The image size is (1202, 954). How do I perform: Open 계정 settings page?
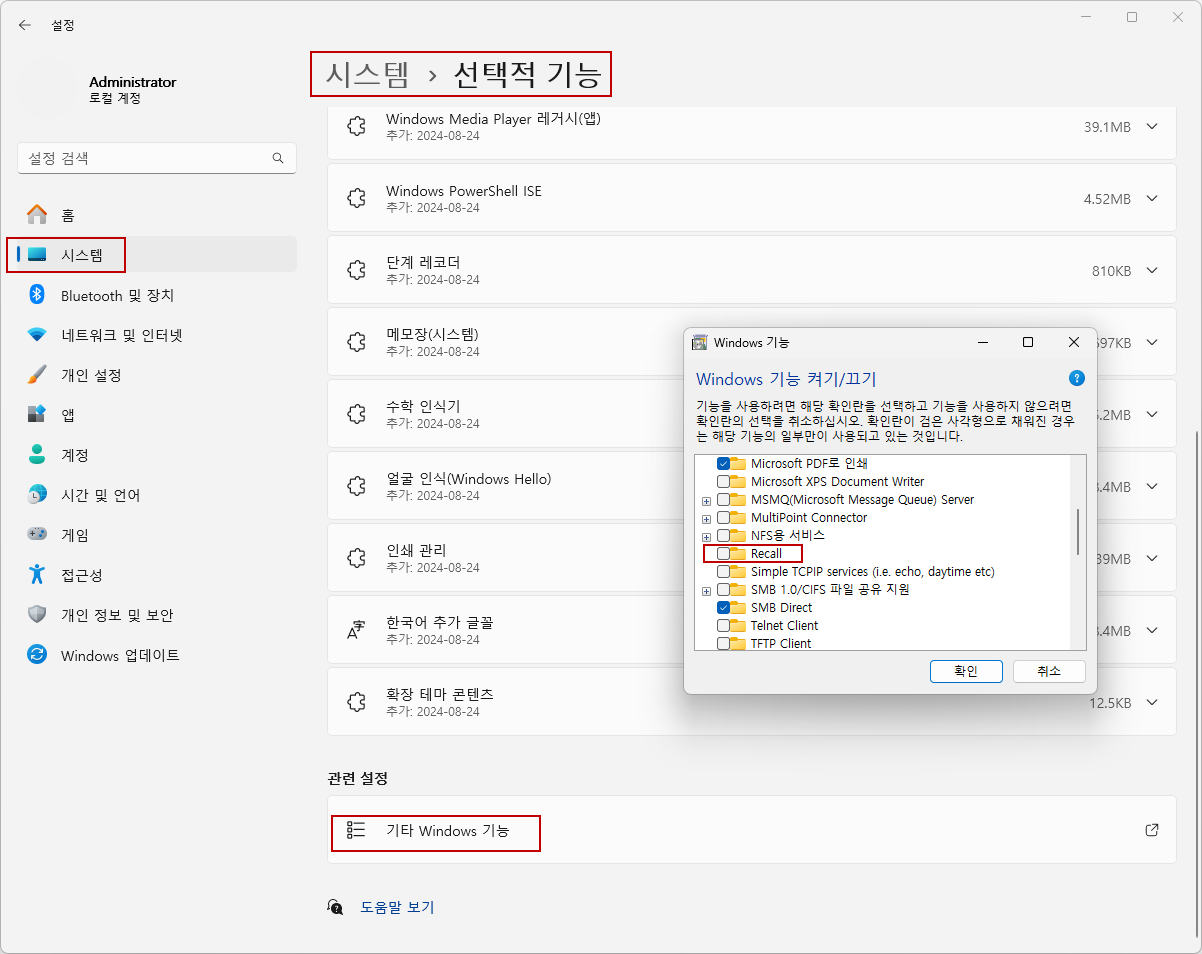point(157,455)
